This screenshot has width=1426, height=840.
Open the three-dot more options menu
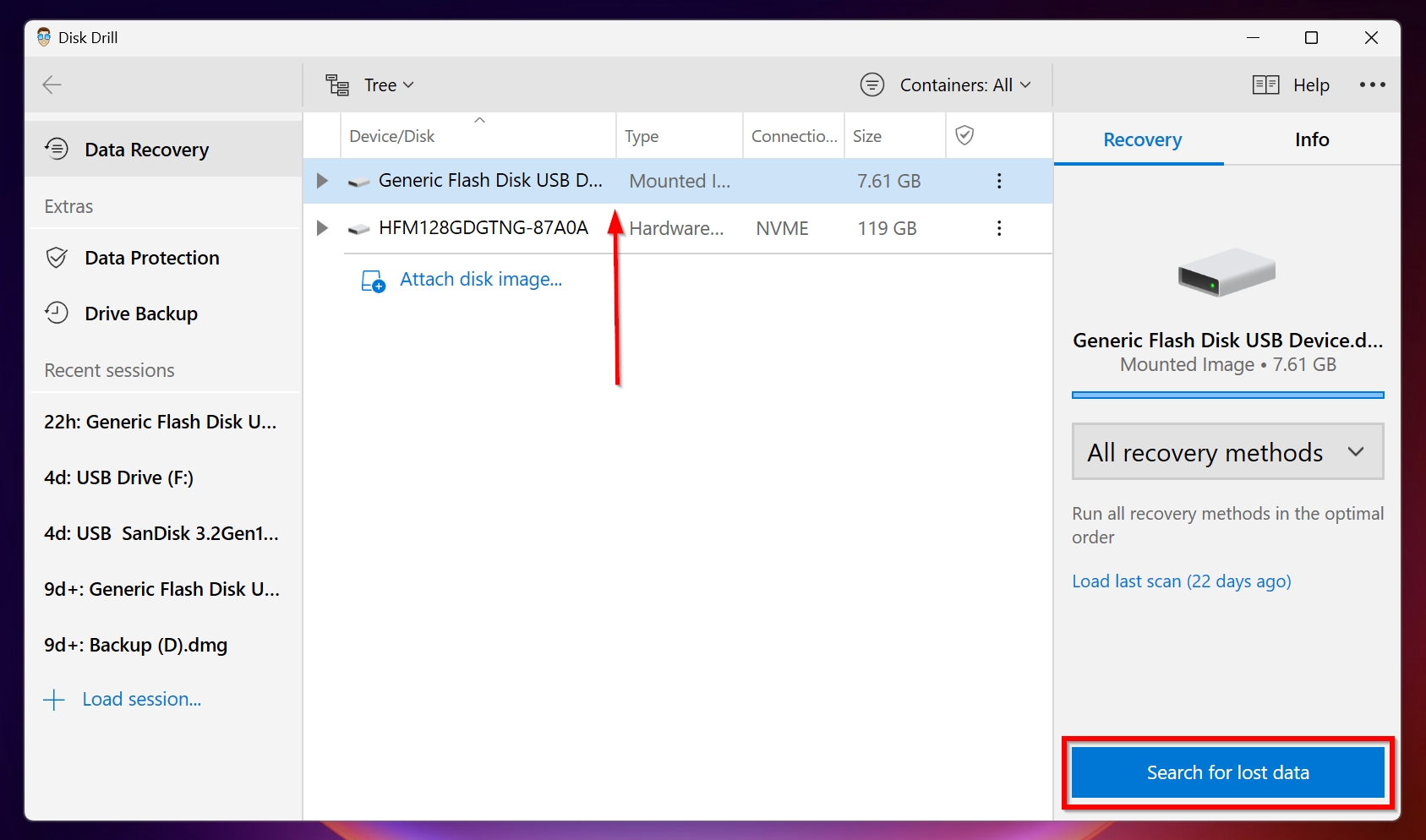pos(1372,85)
